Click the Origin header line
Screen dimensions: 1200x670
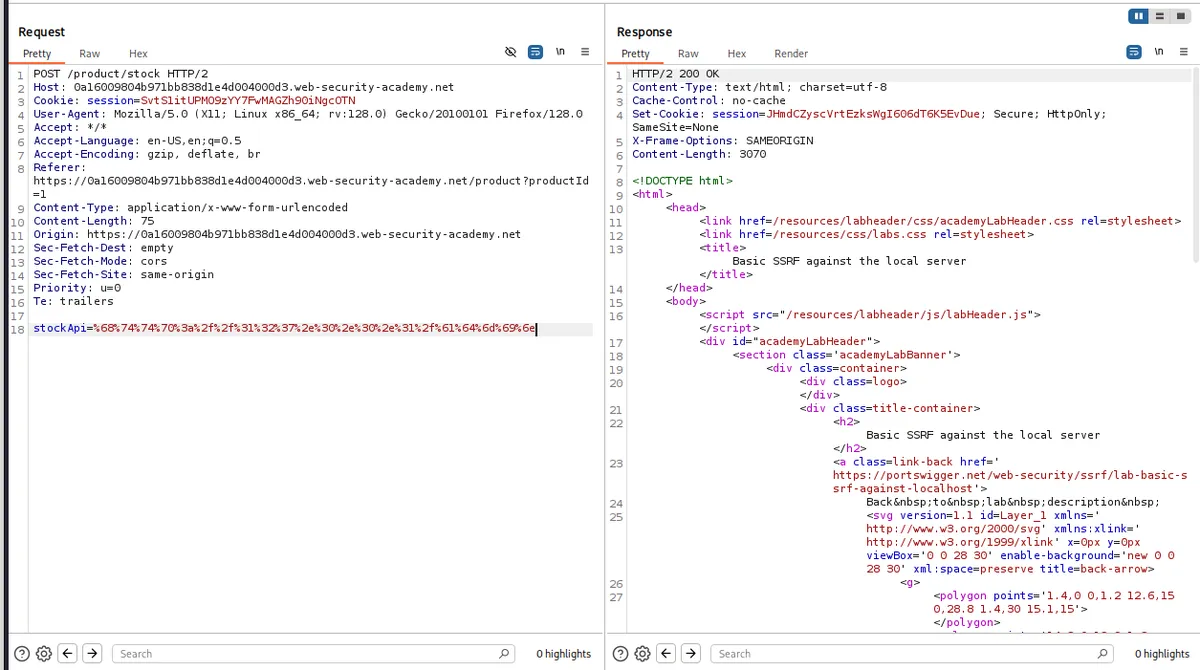pos(277,234)
